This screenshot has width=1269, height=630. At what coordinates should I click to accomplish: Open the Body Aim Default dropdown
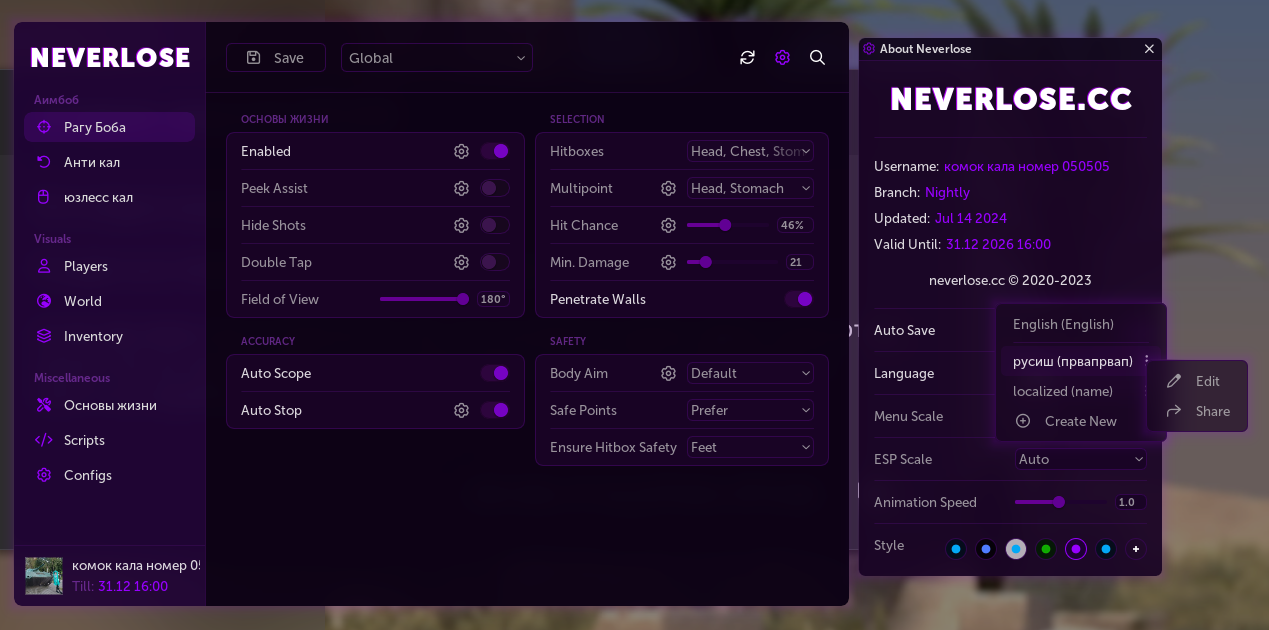[750, 373]
